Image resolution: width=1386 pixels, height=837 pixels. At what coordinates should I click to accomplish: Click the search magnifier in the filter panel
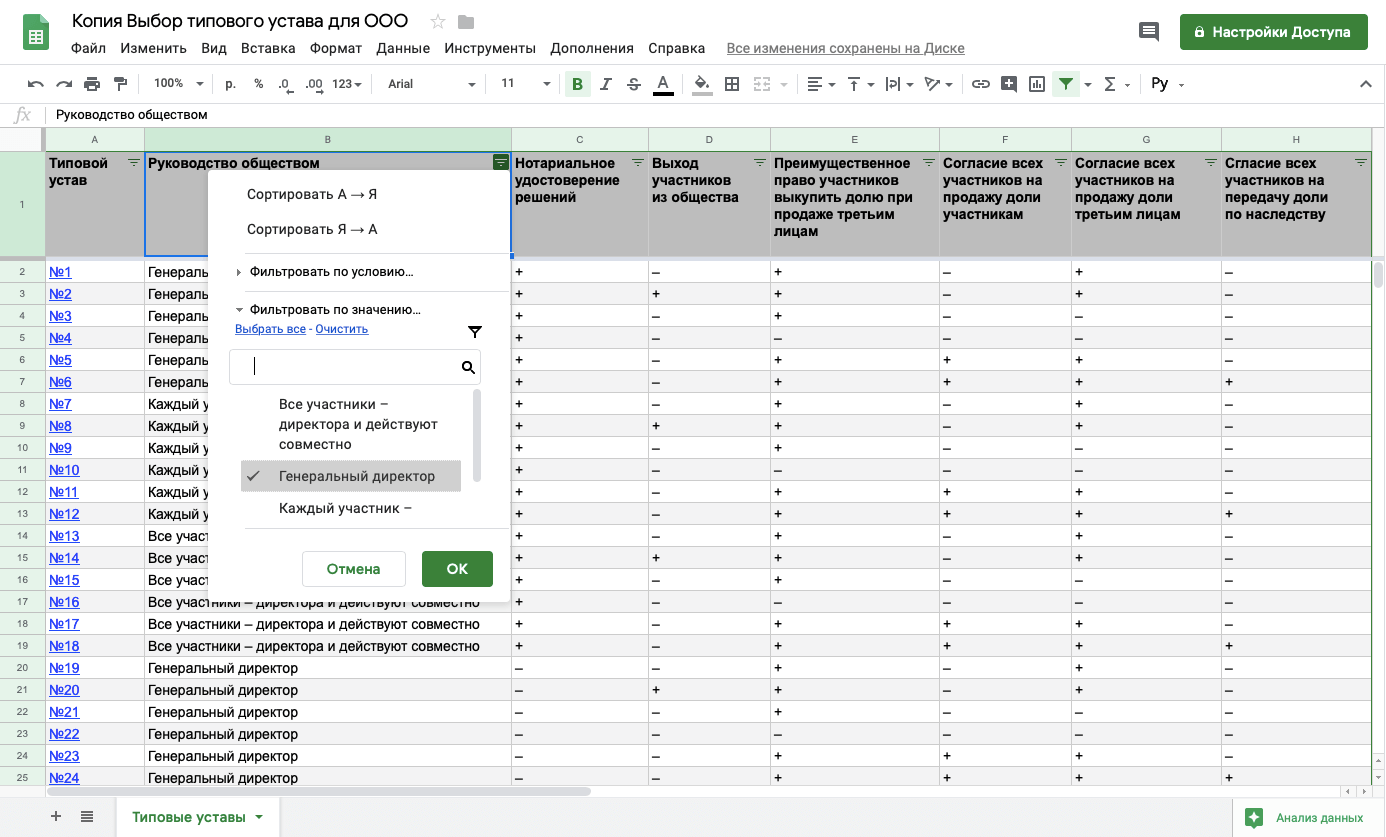click(468, 367)
